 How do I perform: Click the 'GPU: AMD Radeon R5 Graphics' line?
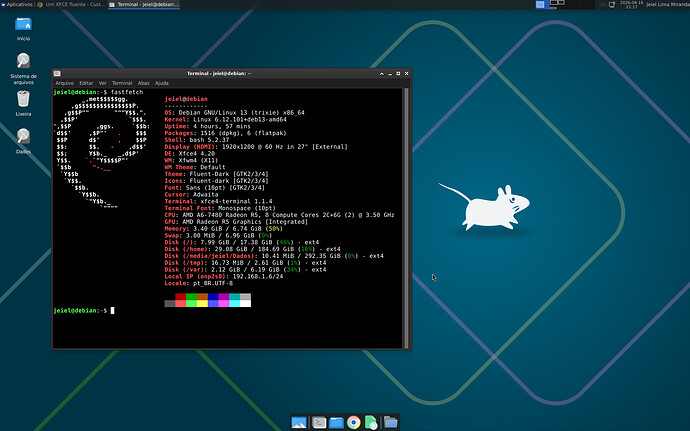pyautogui.click(x=236, y=222)
